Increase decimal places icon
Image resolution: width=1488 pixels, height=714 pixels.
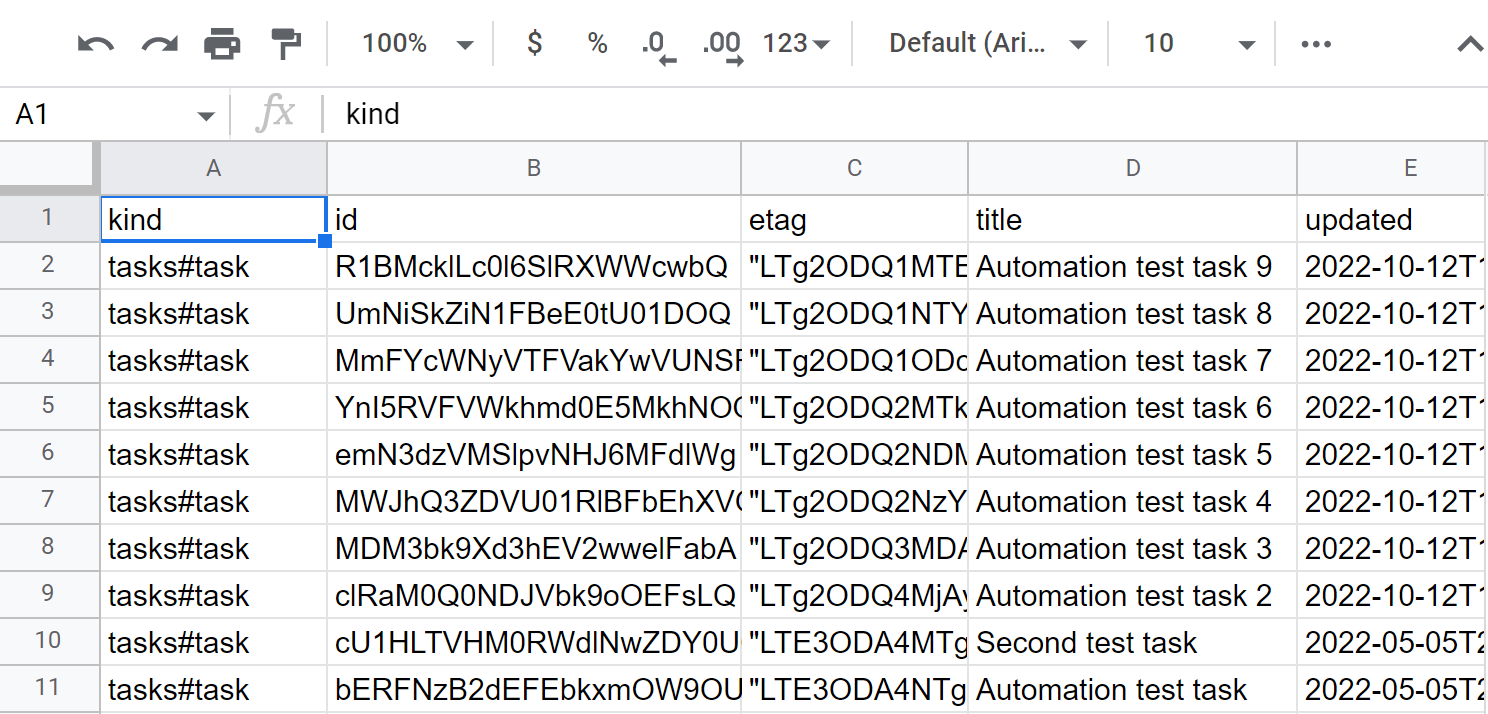click(722, 45)
